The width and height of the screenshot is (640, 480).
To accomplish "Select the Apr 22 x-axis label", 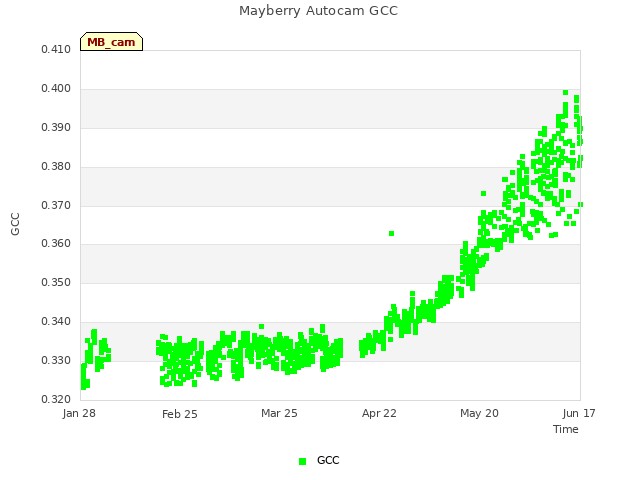I will coord(379,413).
